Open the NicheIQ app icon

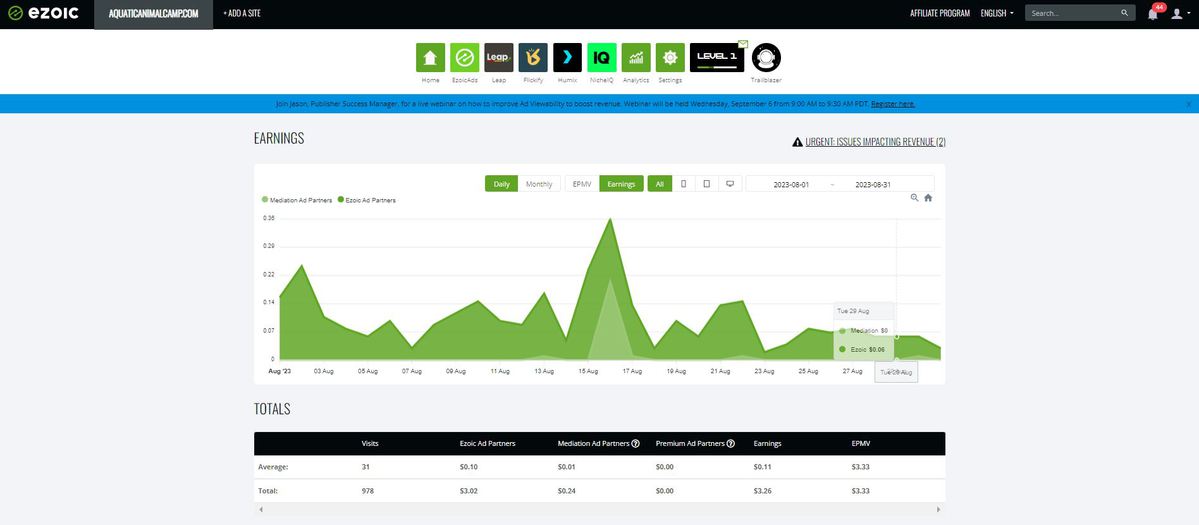tap(602, 57)
